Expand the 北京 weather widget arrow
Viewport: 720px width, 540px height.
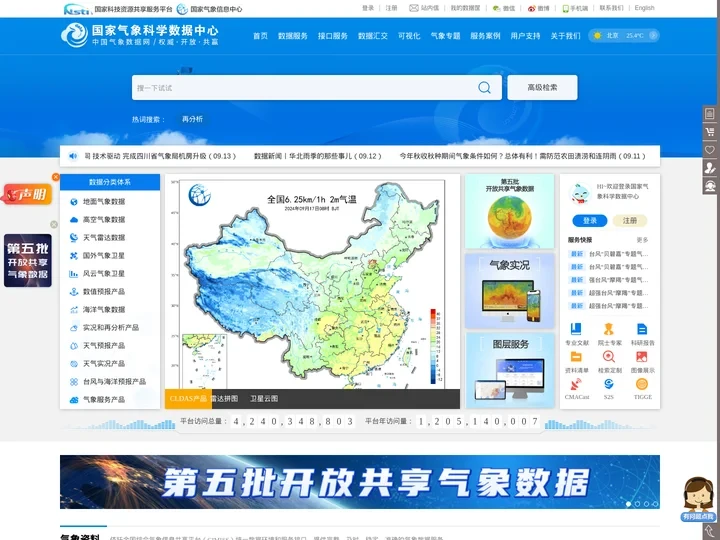coord(653,35)
